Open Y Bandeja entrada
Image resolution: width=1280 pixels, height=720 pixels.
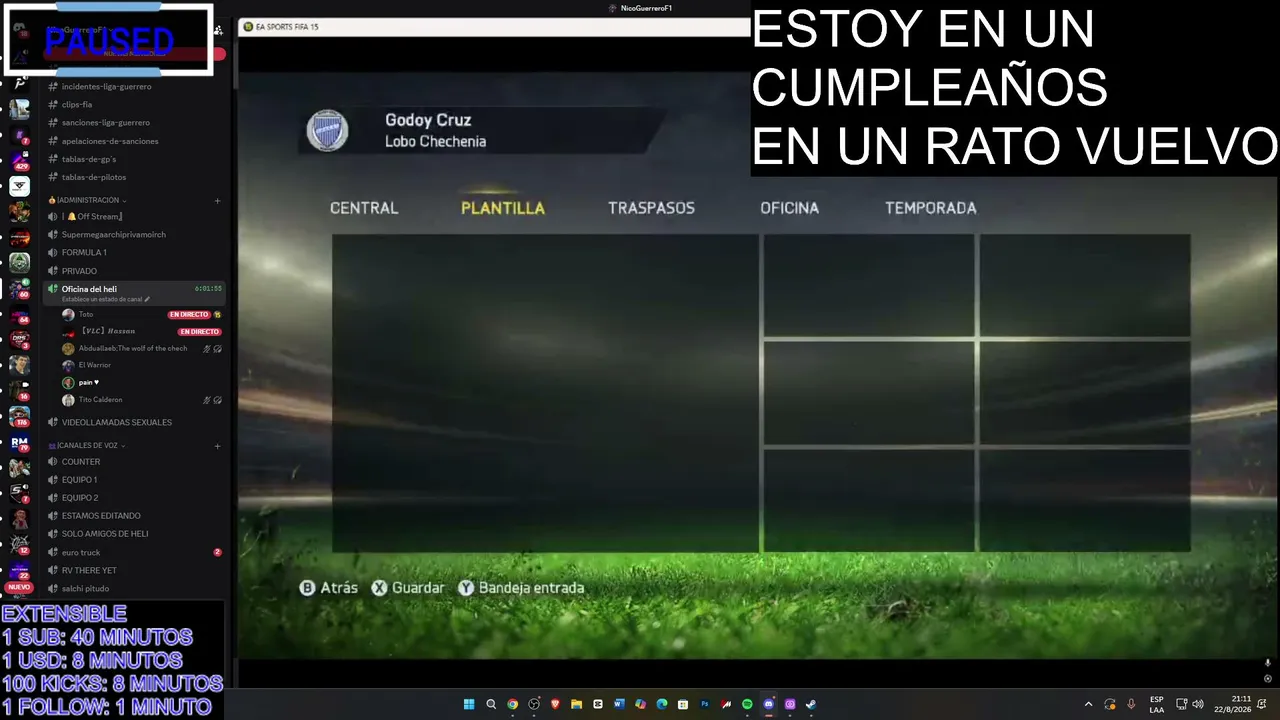521,588
